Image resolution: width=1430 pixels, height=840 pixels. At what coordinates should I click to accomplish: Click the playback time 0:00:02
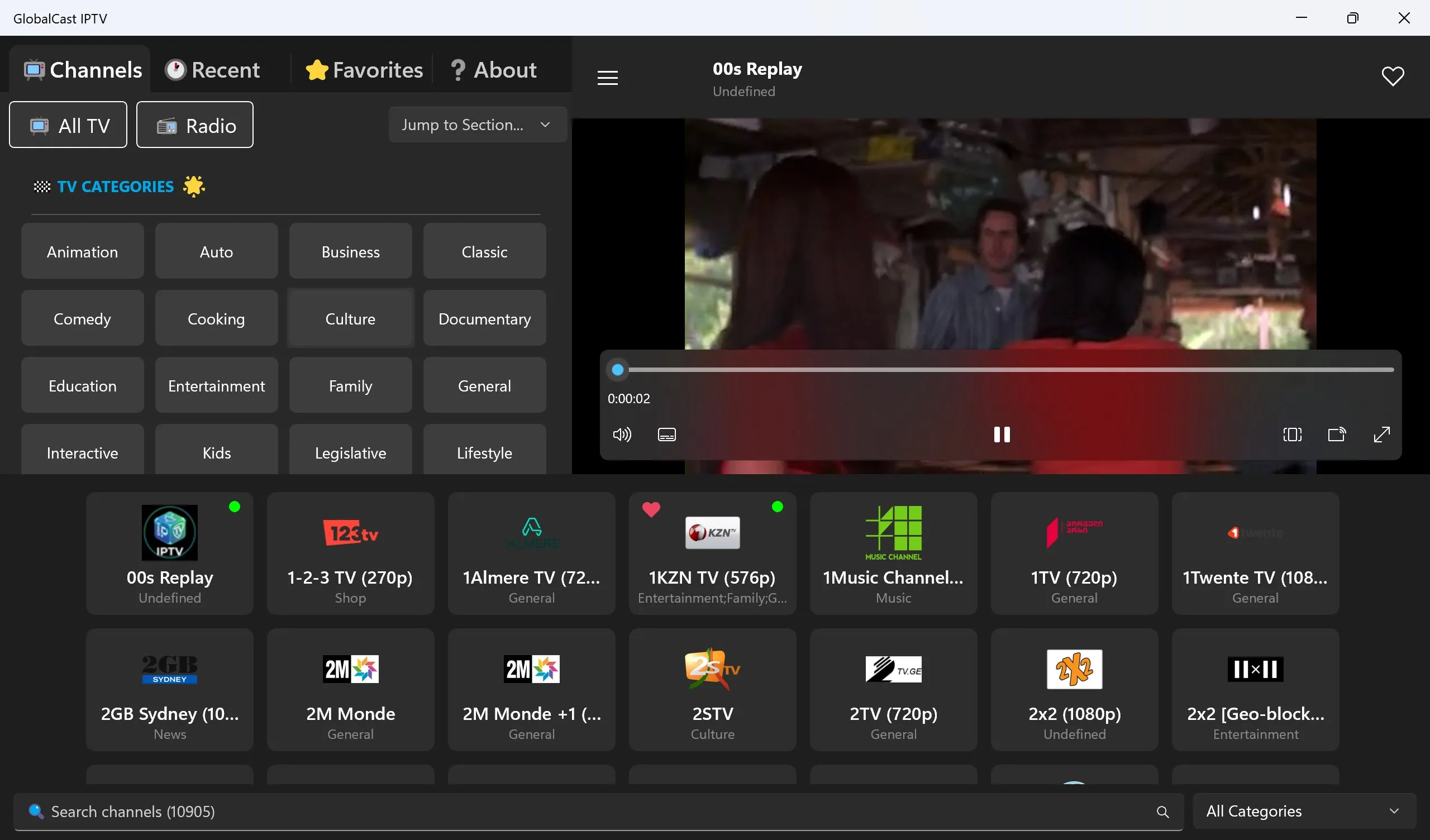pos(629,399)
